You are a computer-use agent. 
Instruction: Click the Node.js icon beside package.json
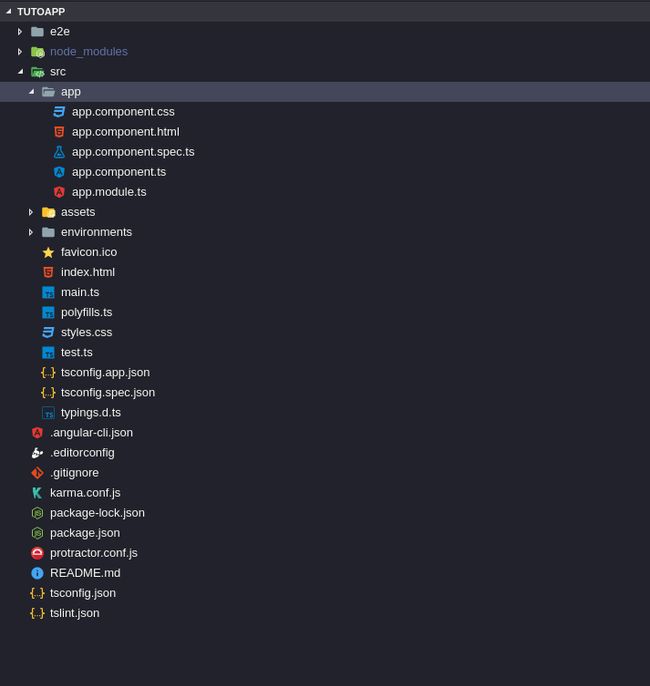37,533
